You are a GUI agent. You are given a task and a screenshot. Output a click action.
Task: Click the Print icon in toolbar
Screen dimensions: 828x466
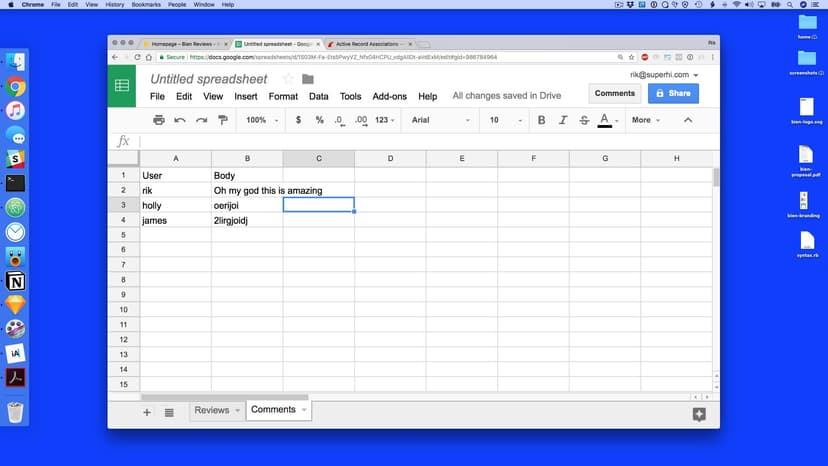[159, 120]
